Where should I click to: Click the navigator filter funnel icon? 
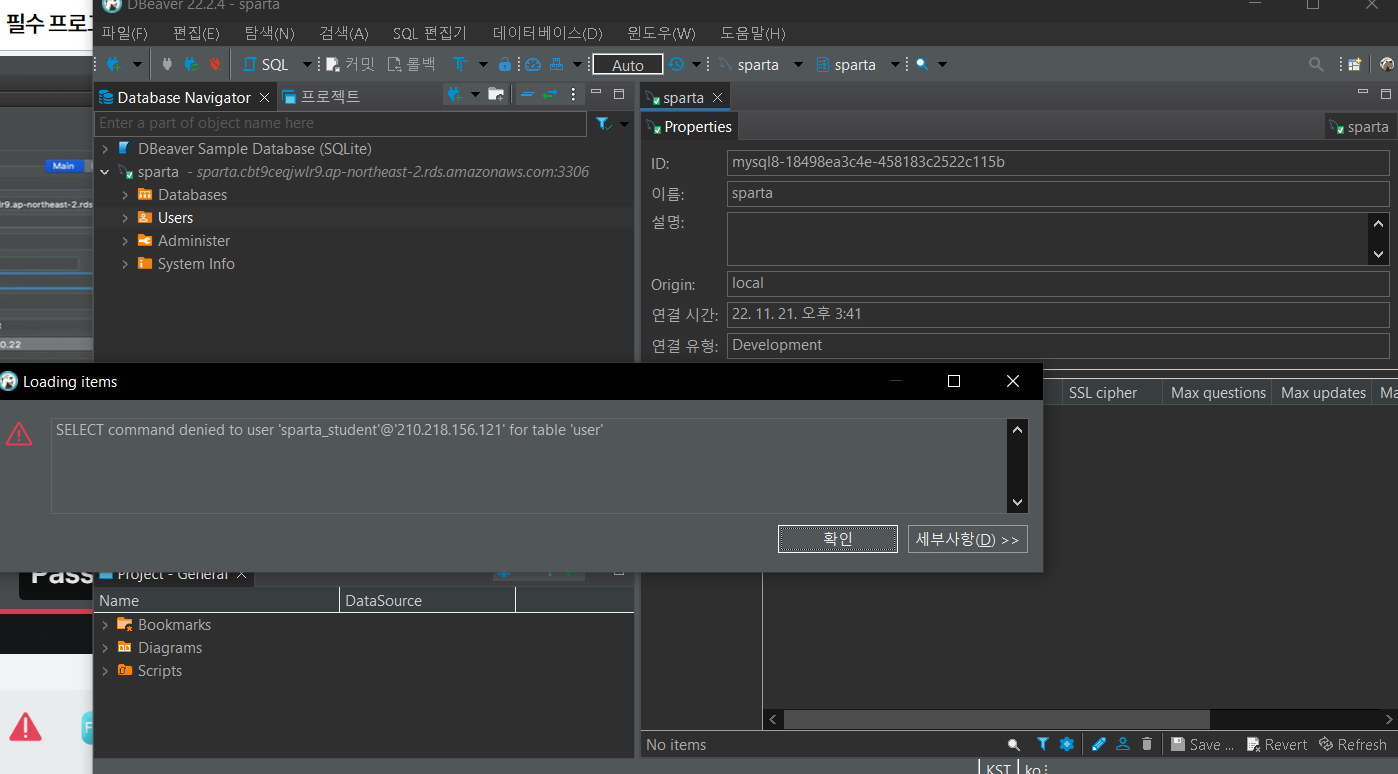[x=603, y=123]
